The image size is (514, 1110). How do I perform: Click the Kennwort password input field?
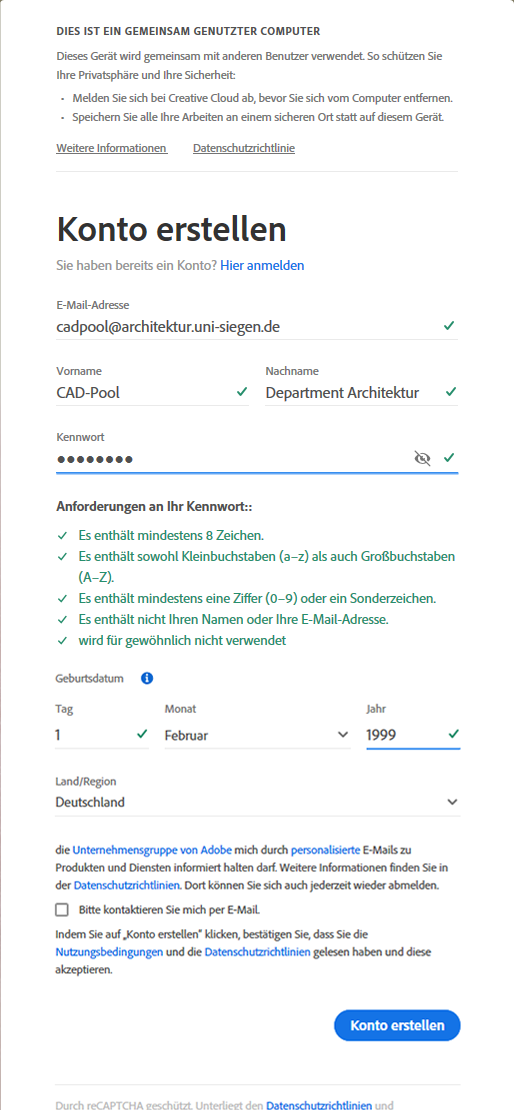coord(234,459)
